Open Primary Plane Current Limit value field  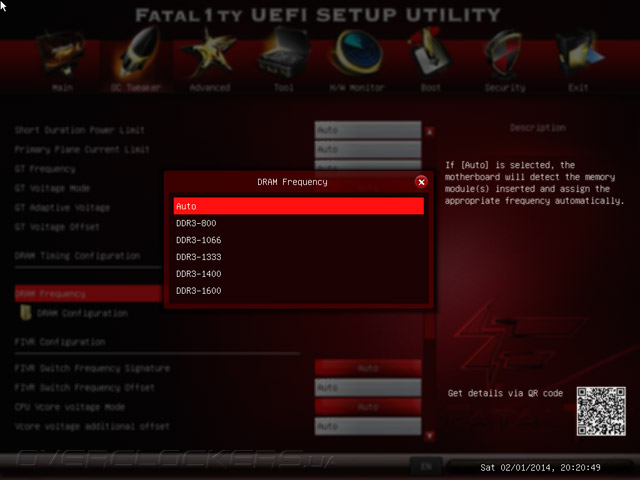click(368, 149)
